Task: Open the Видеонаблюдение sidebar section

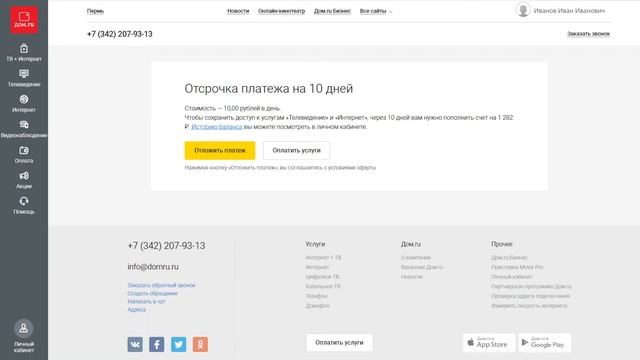Action: point(24,129)
